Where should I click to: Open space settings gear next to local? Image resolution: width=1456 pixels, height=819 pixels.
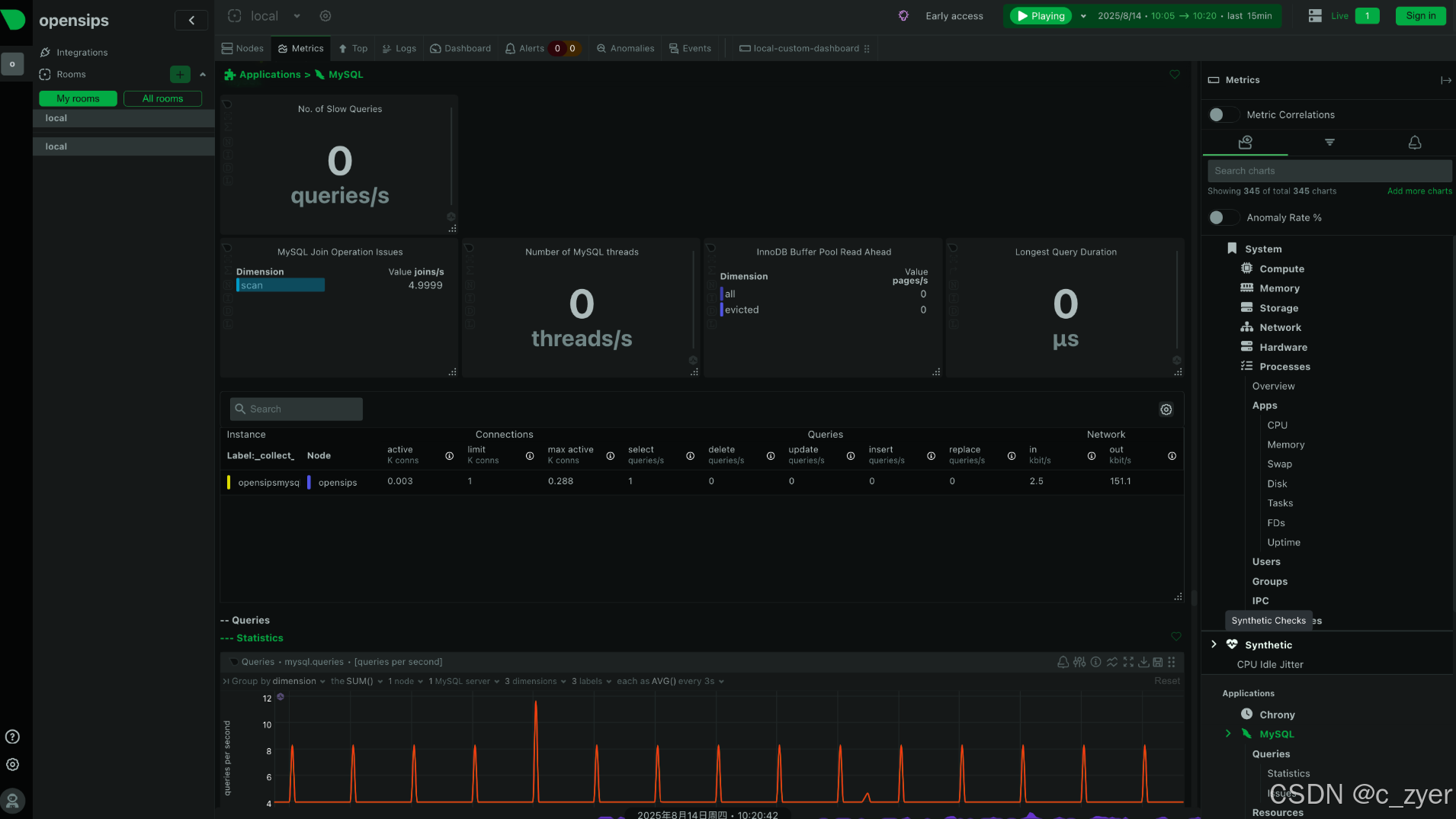coord(326,16)
